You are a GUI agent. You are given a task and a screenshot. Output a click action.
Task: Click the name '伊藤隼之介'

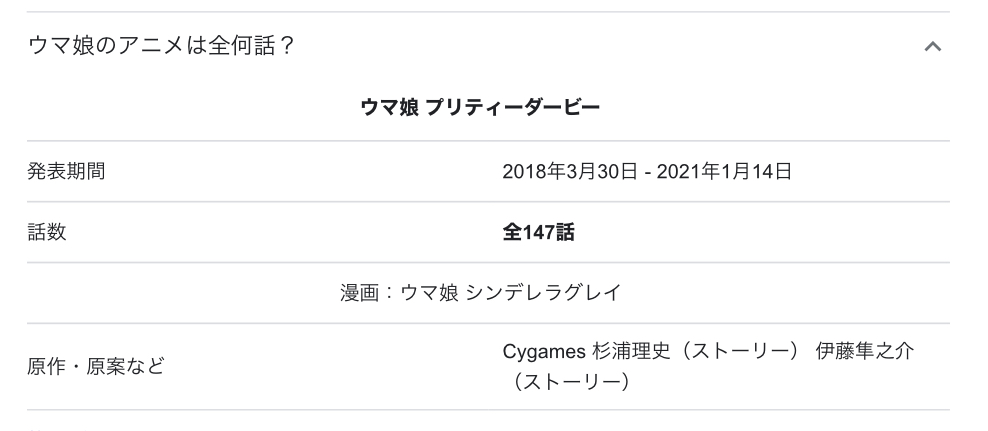coord(864,354)
